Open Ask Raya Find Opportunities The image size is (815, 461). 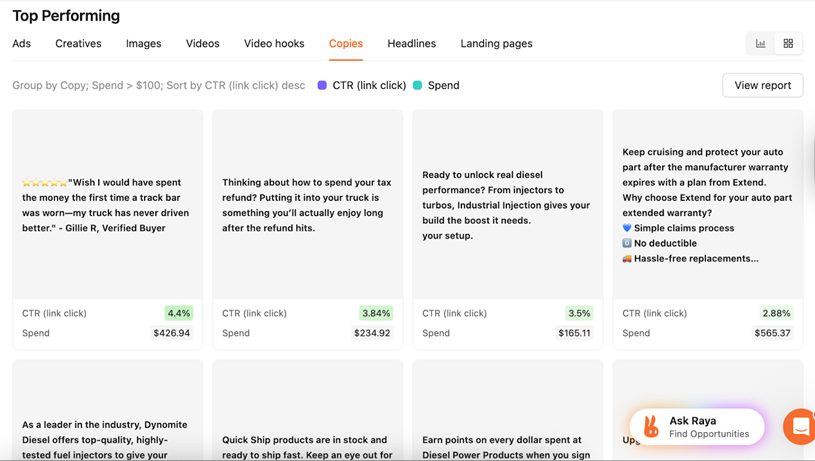[697, 427]
